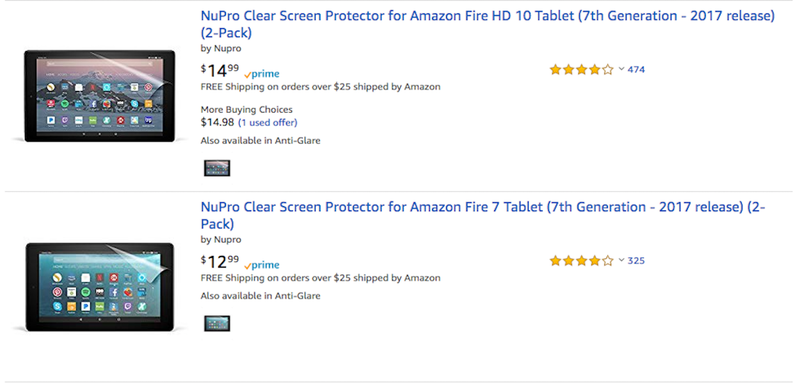
Task: Expand ratings dropdown arrow next to 325
Action: point(621,260)
